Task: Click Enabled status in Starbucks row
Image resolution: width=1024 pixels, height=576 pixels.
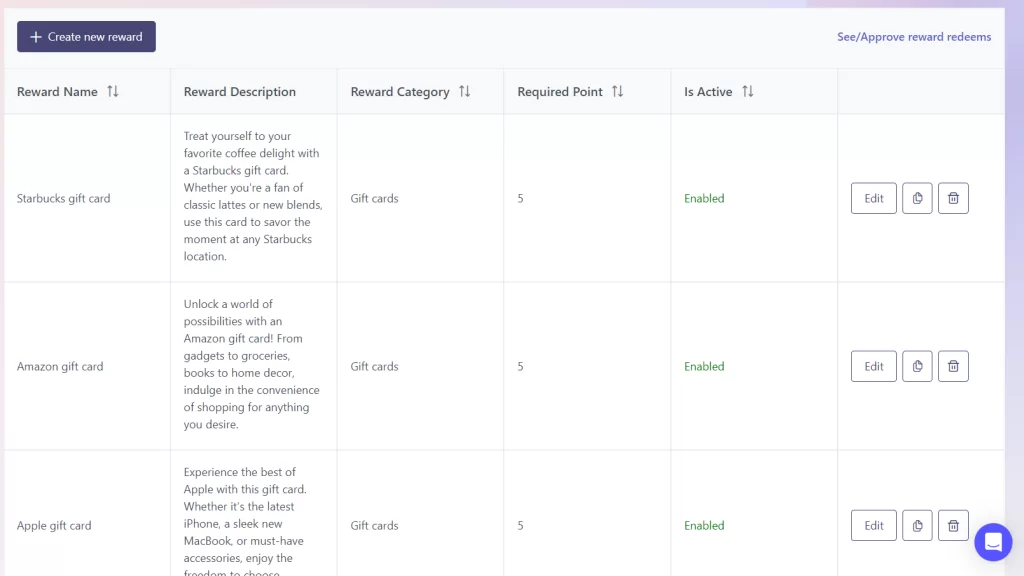Action: click(x=704, y=199)
